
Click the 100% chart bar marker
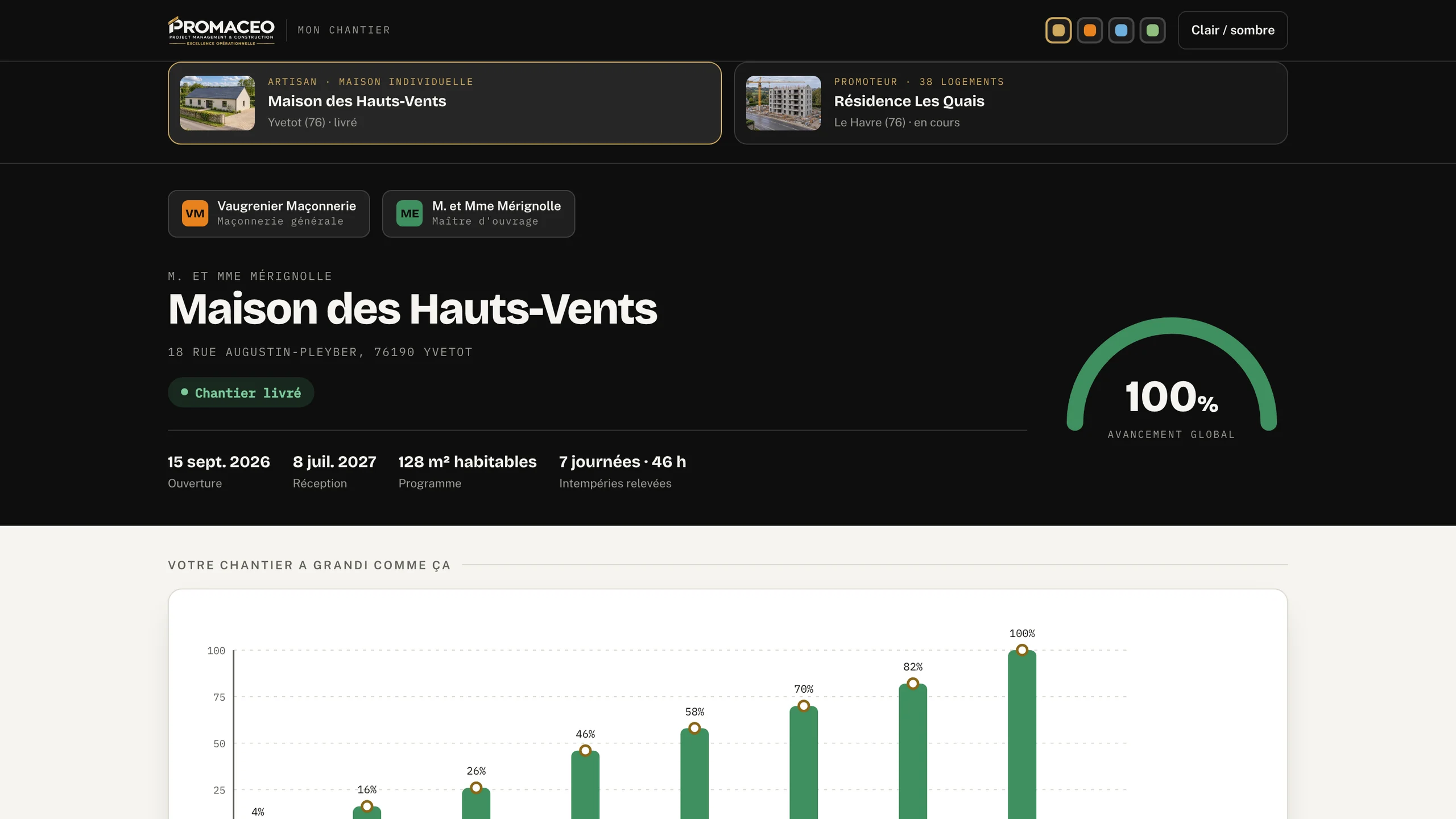1022,650
